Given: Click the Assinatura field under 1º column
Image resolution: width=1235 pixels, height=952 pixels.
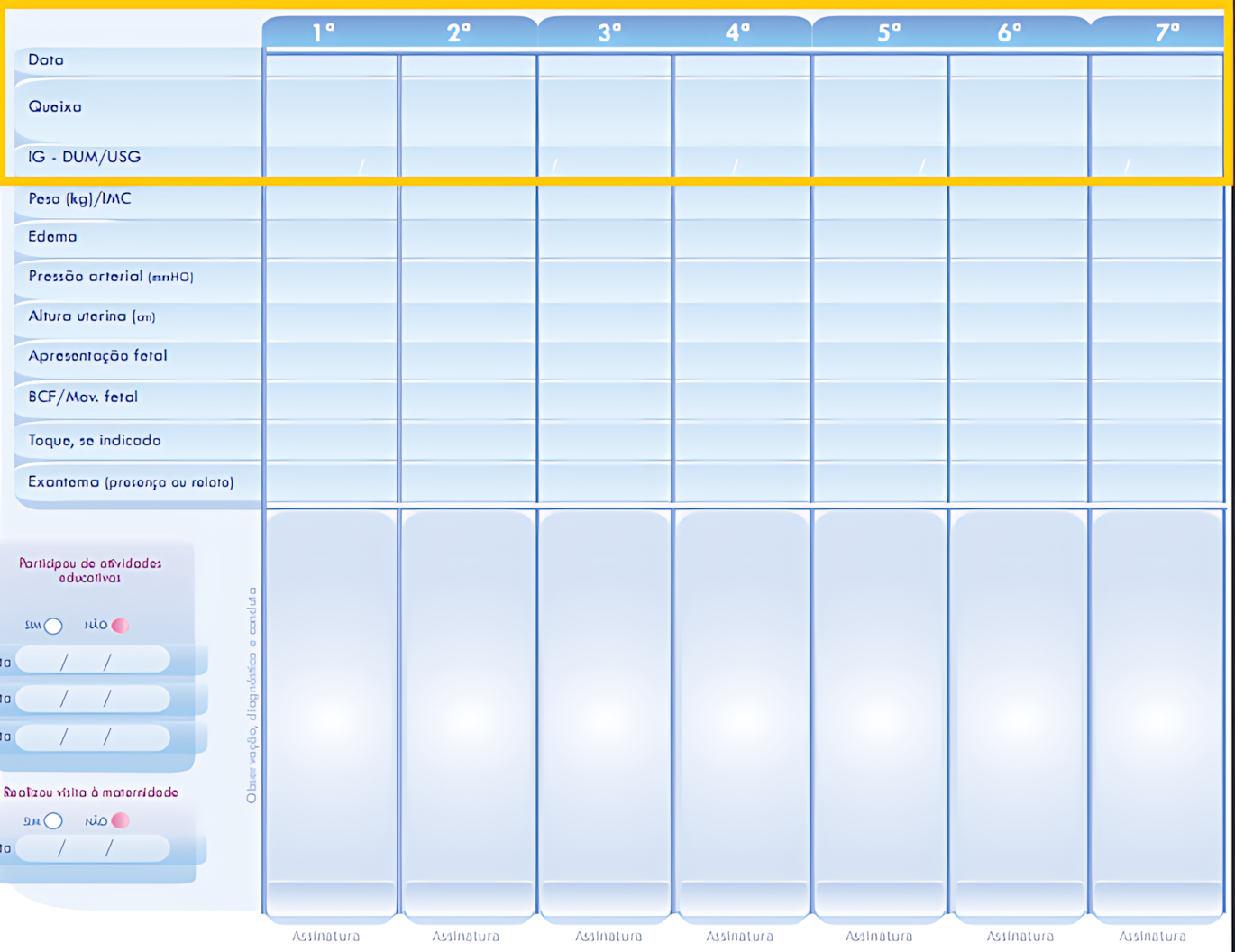Looking at the screenshot, I should pyautogui.click(x=331, y=899).
